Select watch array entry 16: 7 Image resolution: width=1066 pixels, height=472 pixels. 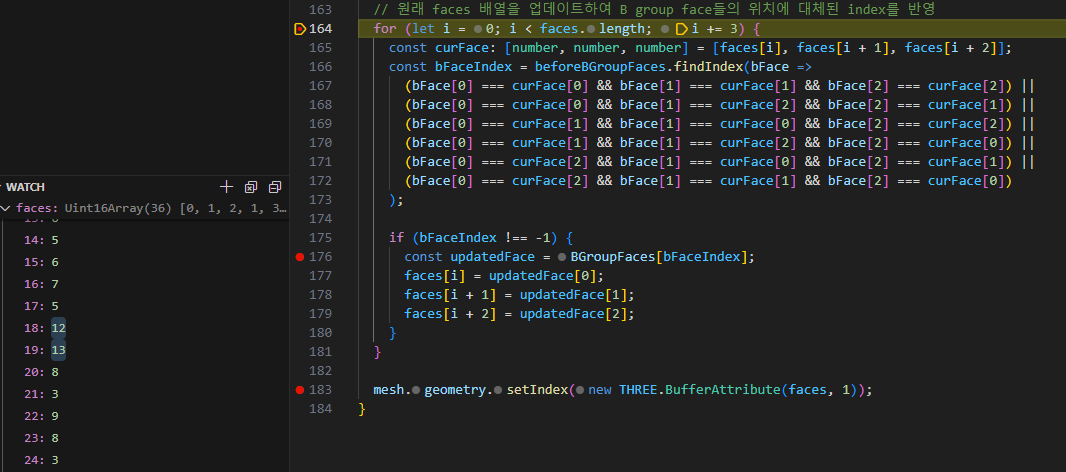pos(144,284)
